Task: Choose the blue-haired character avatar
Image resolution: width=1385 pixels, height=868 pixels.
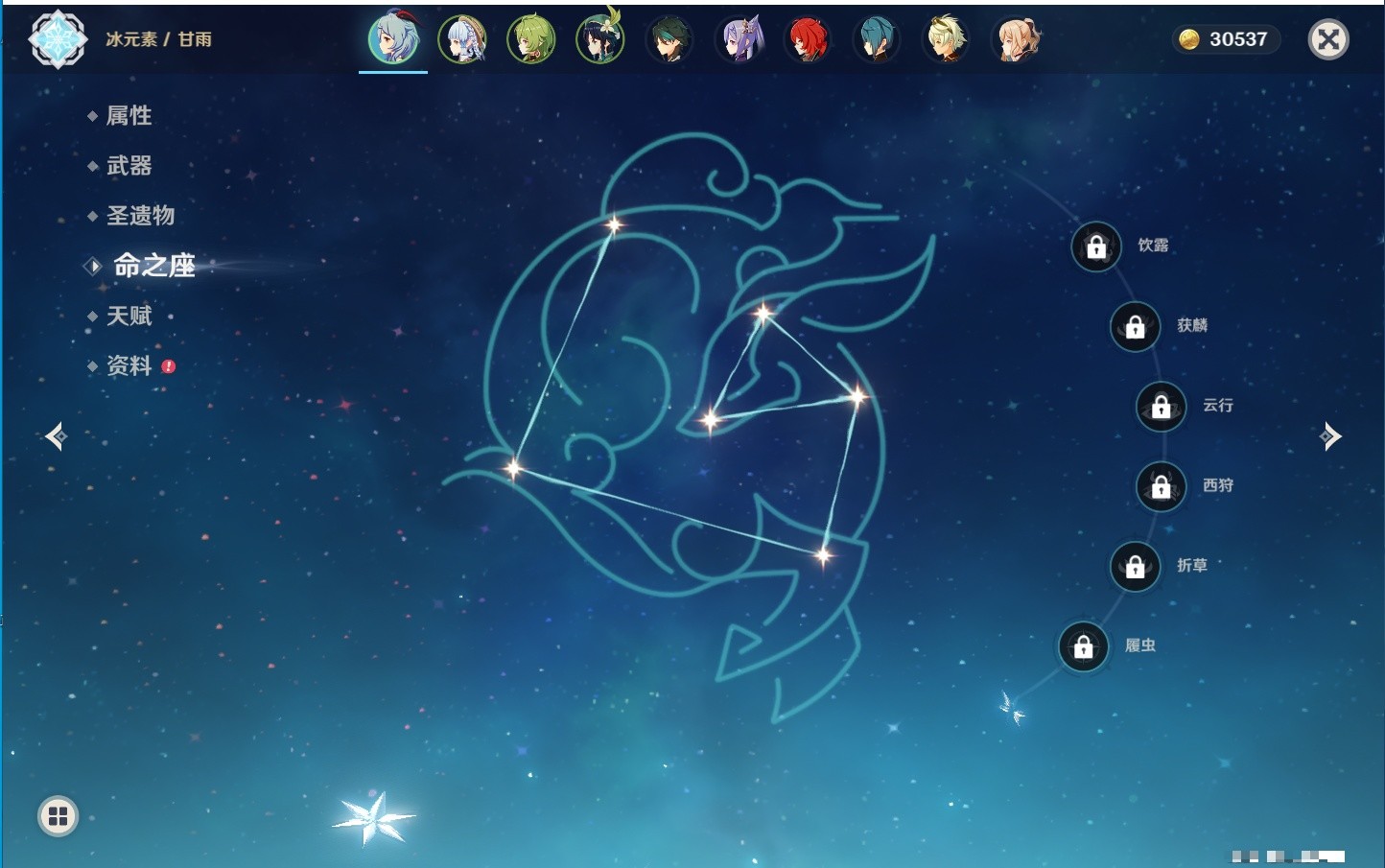Action: click(877, 40)
